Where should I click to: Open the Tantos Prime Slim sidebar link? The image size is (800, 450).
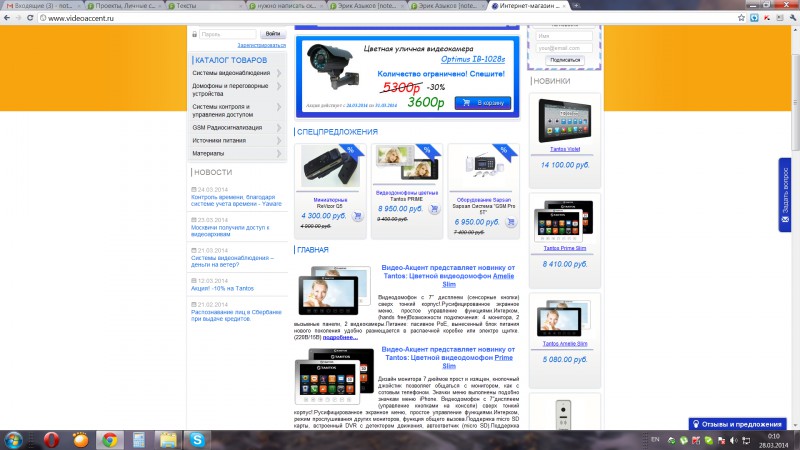(565, 248)
